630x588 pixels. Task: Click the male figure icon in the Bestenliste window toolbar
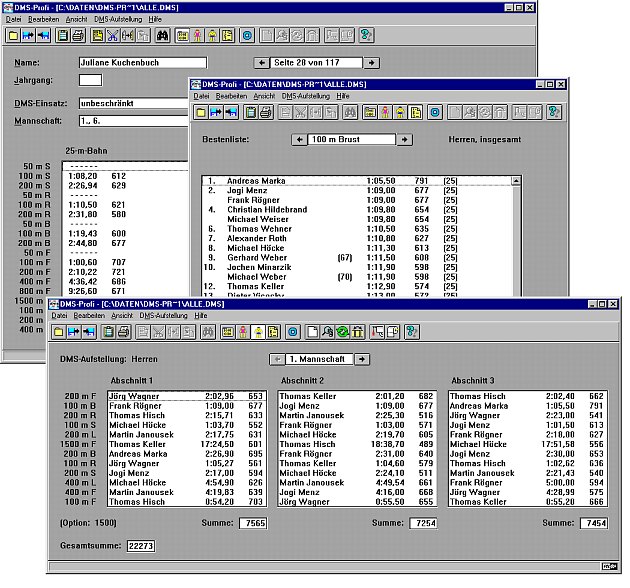tap(400, 112)
